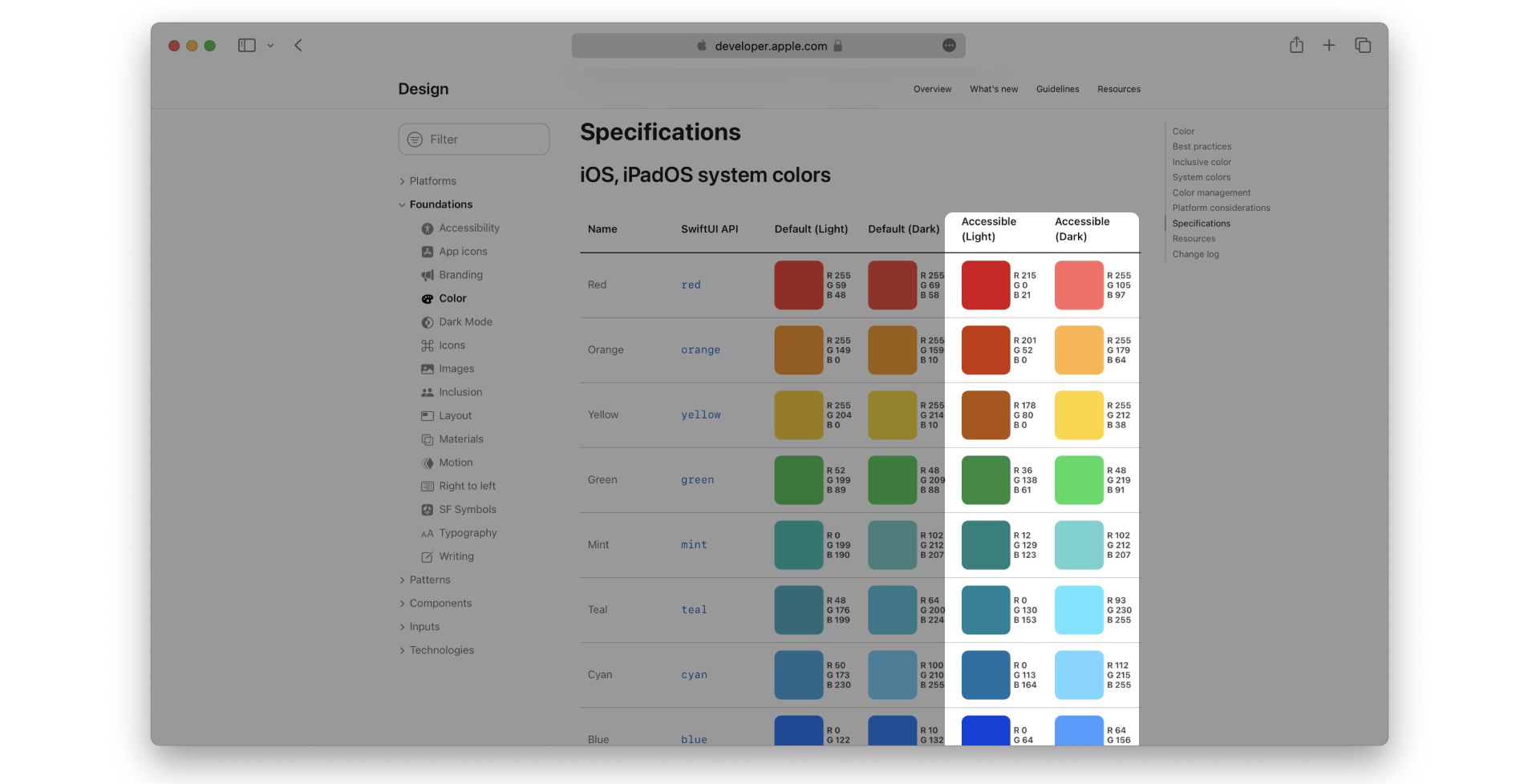Open the SF Symbols page link
The height and width of the screenshot is (784, 1540).
(468, 510)
